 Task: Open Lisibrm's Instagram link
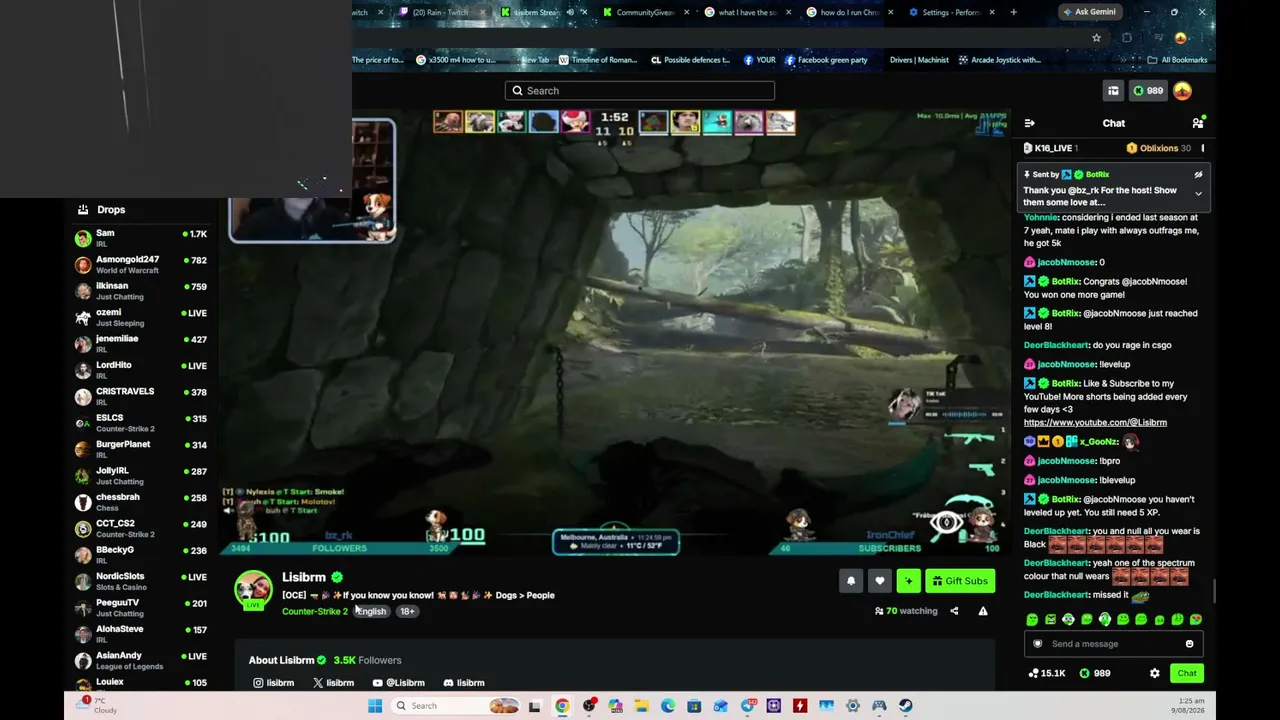pyautogui.click(x=273, y=683)
